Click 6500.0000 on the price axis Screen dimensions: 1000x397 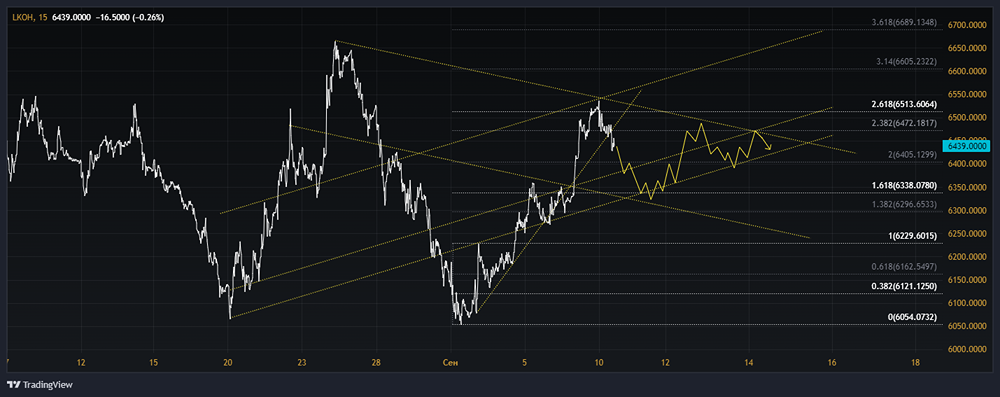point(967,118)
